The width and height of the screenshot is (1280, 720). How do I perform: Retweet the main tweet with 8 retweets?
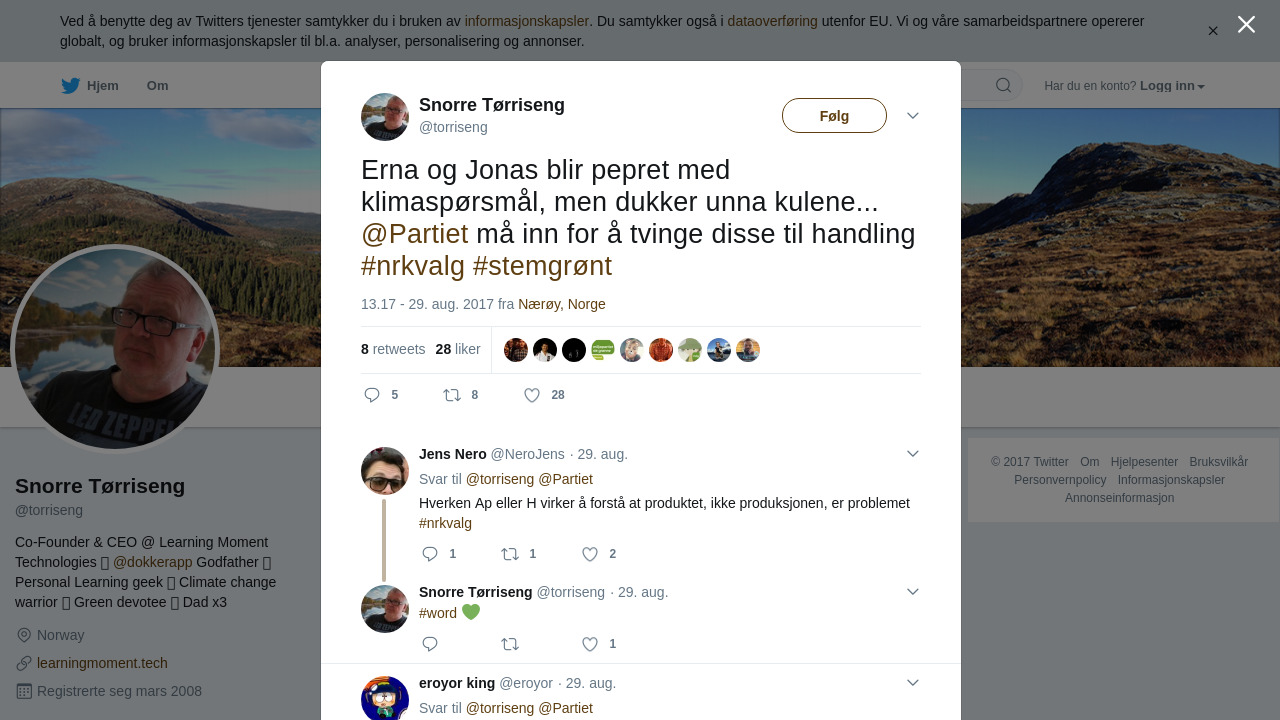pyautogui.click(x=452, y=395)
